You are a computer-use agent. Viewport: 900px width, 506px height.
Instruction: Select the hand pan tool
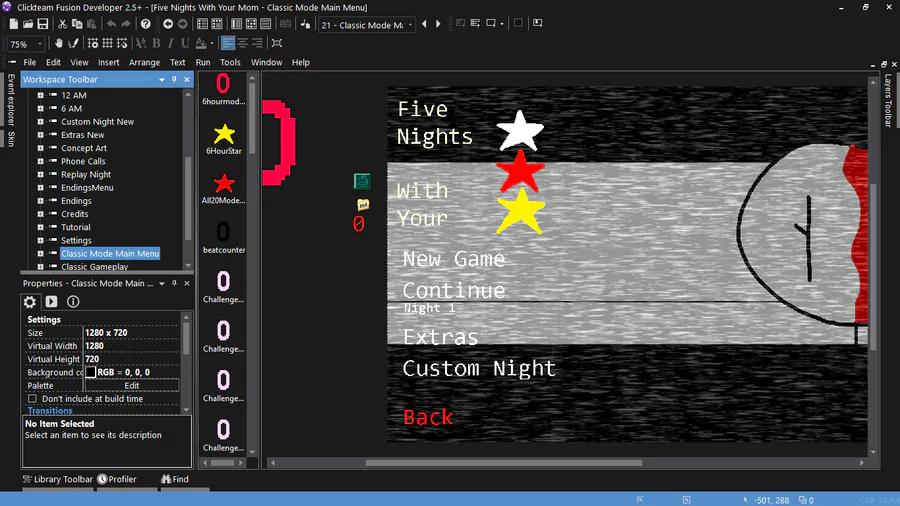point(59,44)
